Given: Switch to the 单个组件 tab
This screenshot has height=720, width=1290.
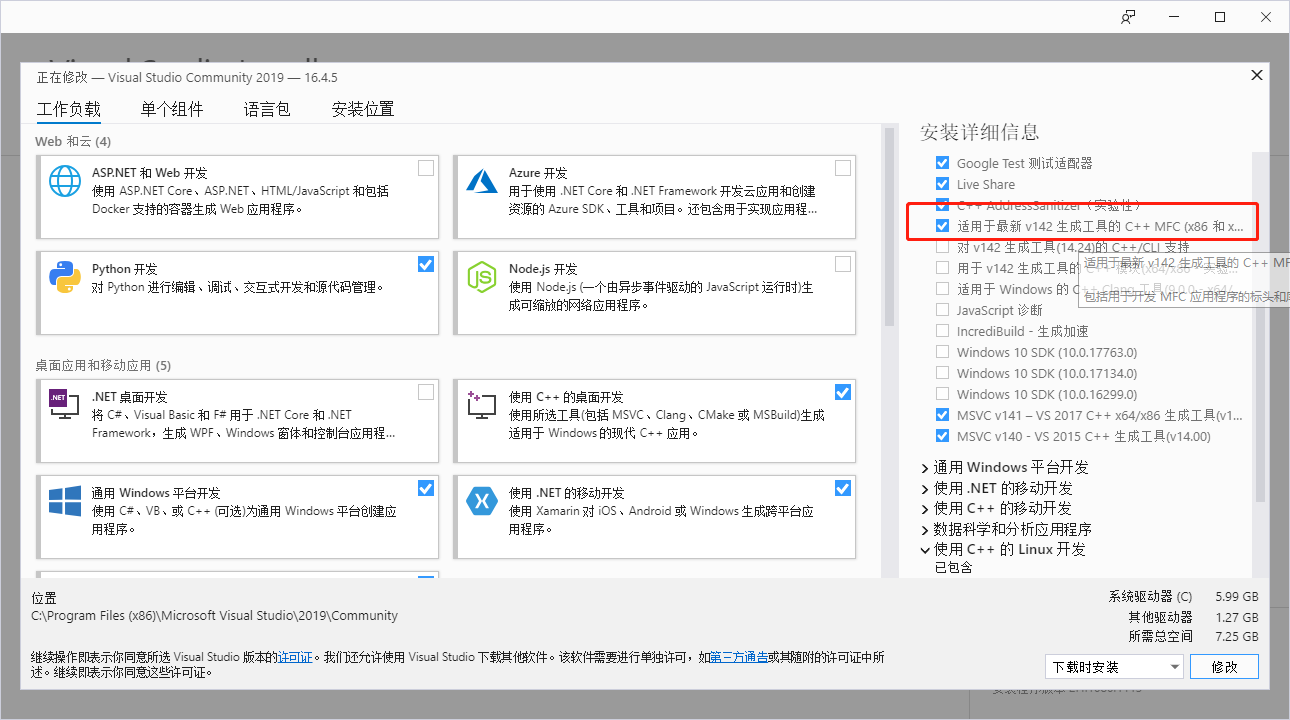Looking at the screenshot, I should (x=172, y=110).
